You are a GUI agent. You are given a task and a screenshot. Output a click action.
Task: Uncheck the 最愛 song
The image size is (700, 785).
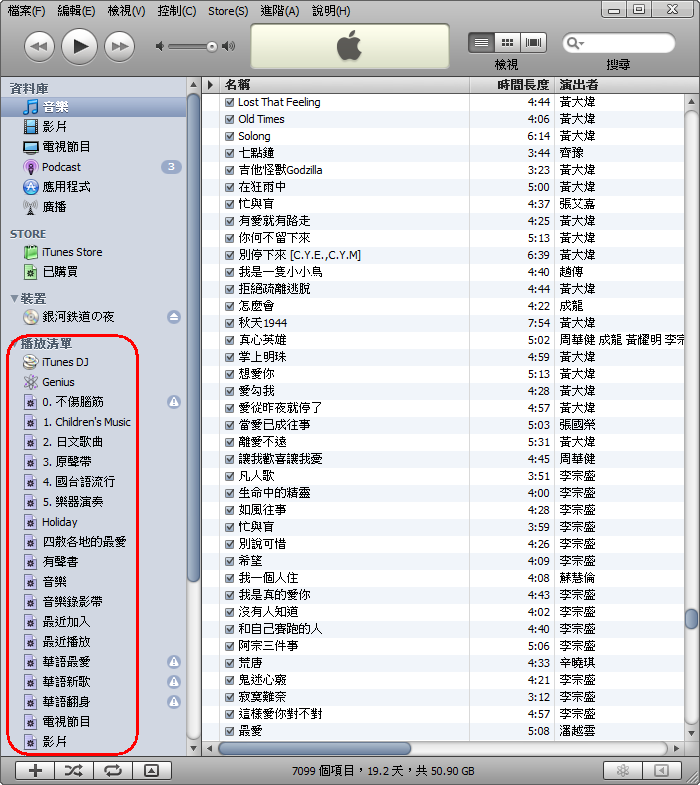[230, 731]
